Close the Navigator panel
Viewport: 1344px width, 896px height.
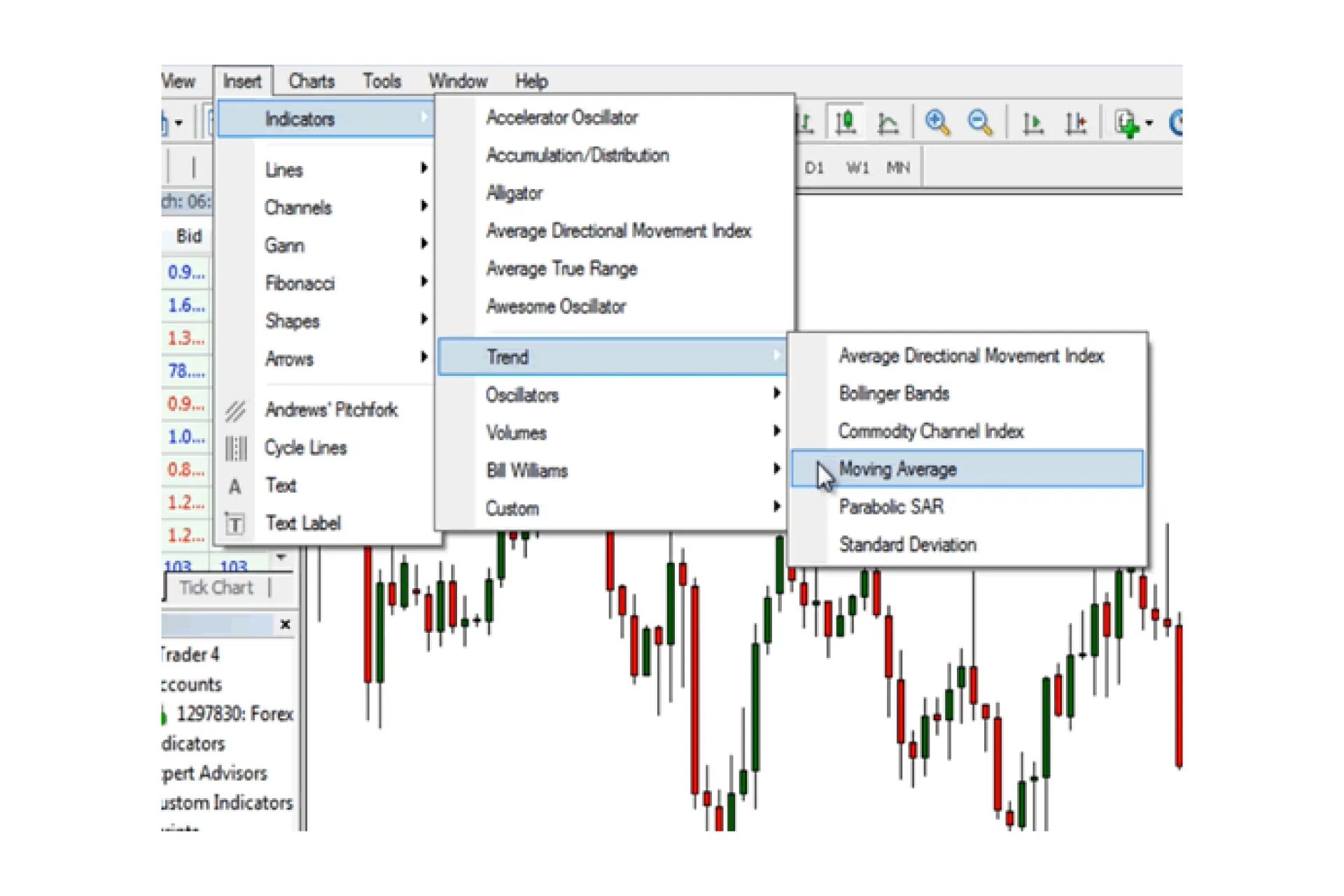point(285,624)
